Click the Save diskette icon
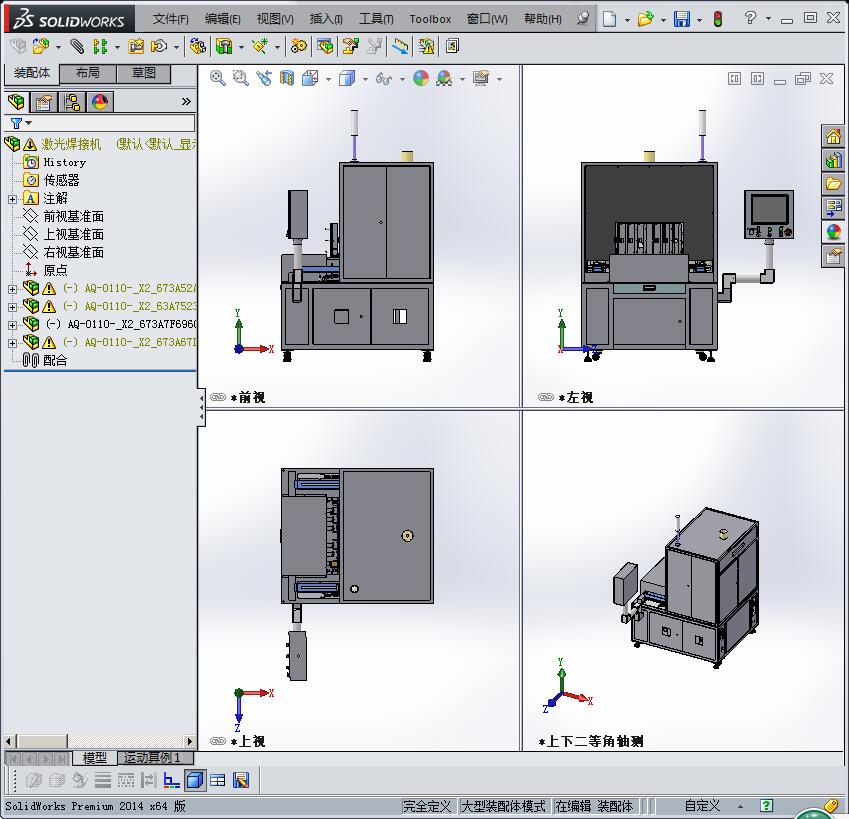 (682, 19)
